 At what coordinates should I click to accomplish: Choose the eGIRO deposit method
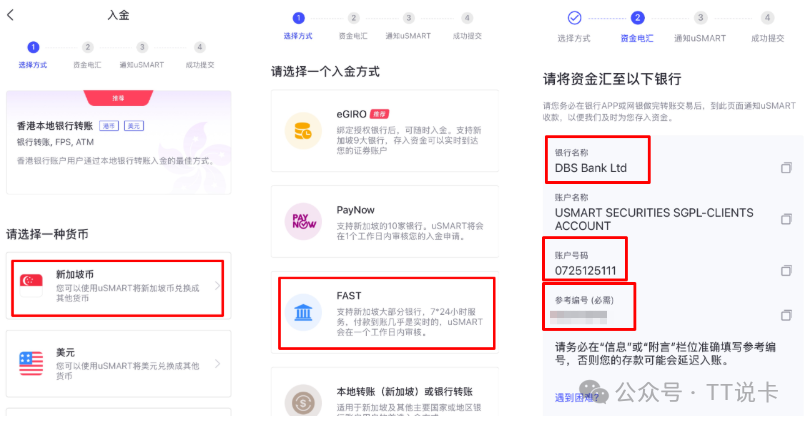point(385,131)
